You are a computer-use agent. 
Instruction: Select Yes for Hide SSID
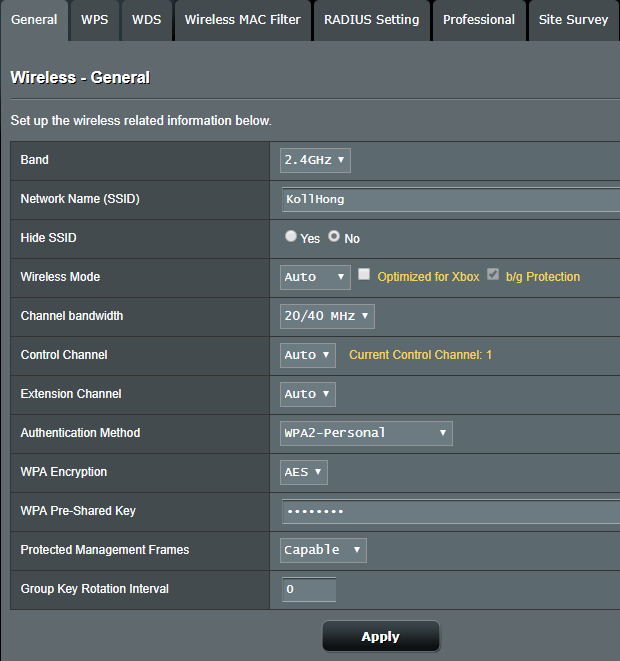point(291,237)
